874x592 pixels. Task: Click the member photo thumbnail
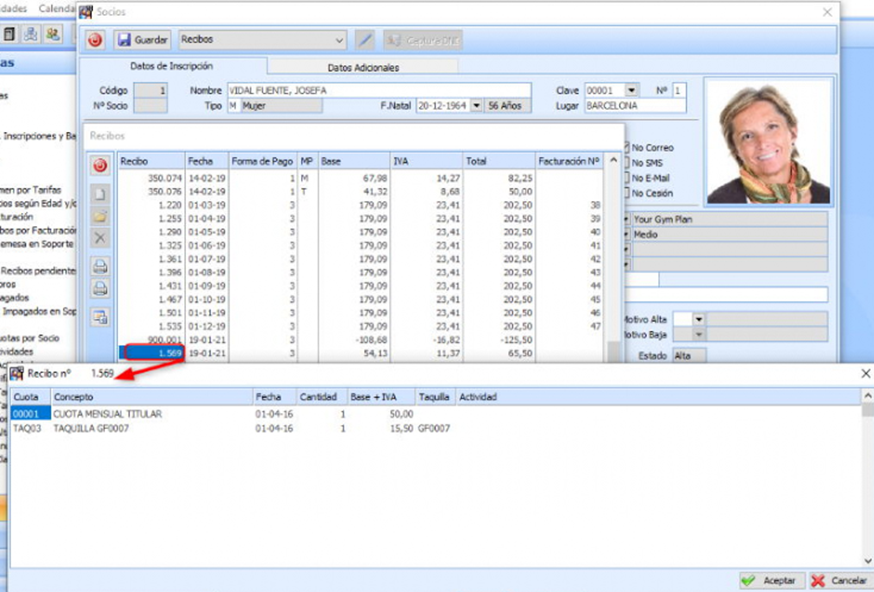(x=767, y=141)
